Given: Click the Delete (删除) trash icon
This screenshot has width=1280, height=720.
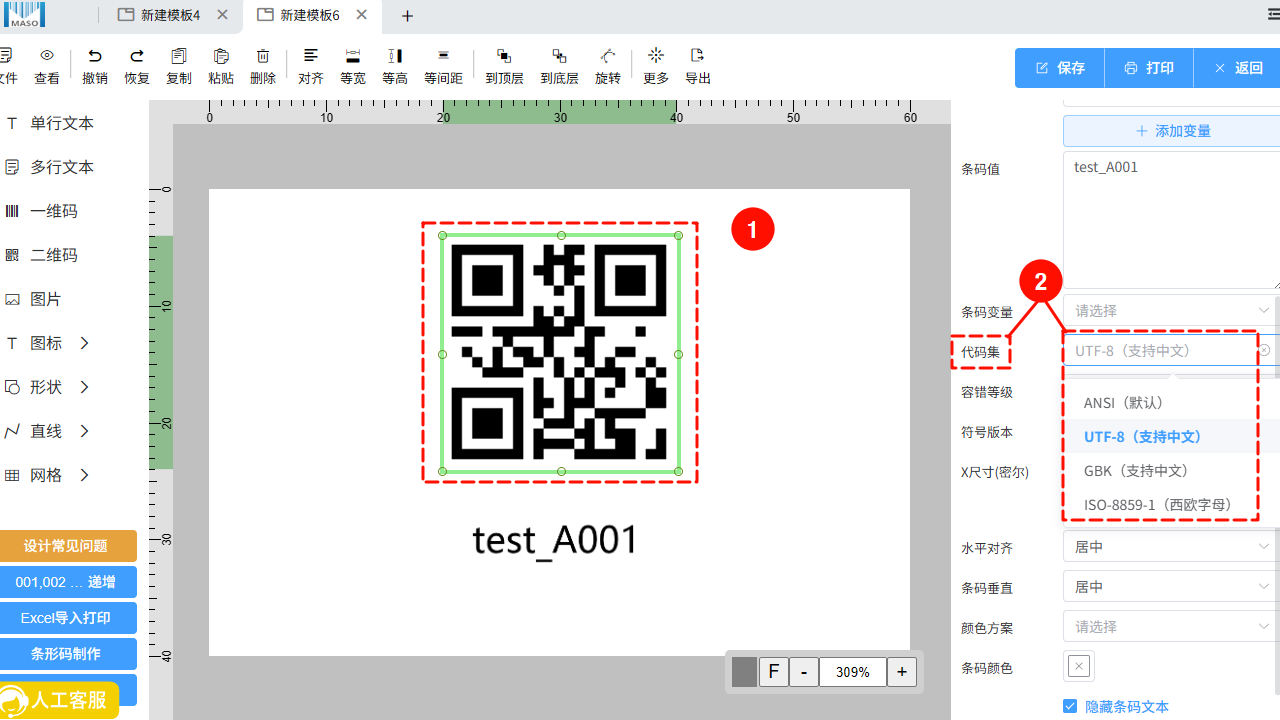Looking at the screenshot, I should [x=263, y=56].
